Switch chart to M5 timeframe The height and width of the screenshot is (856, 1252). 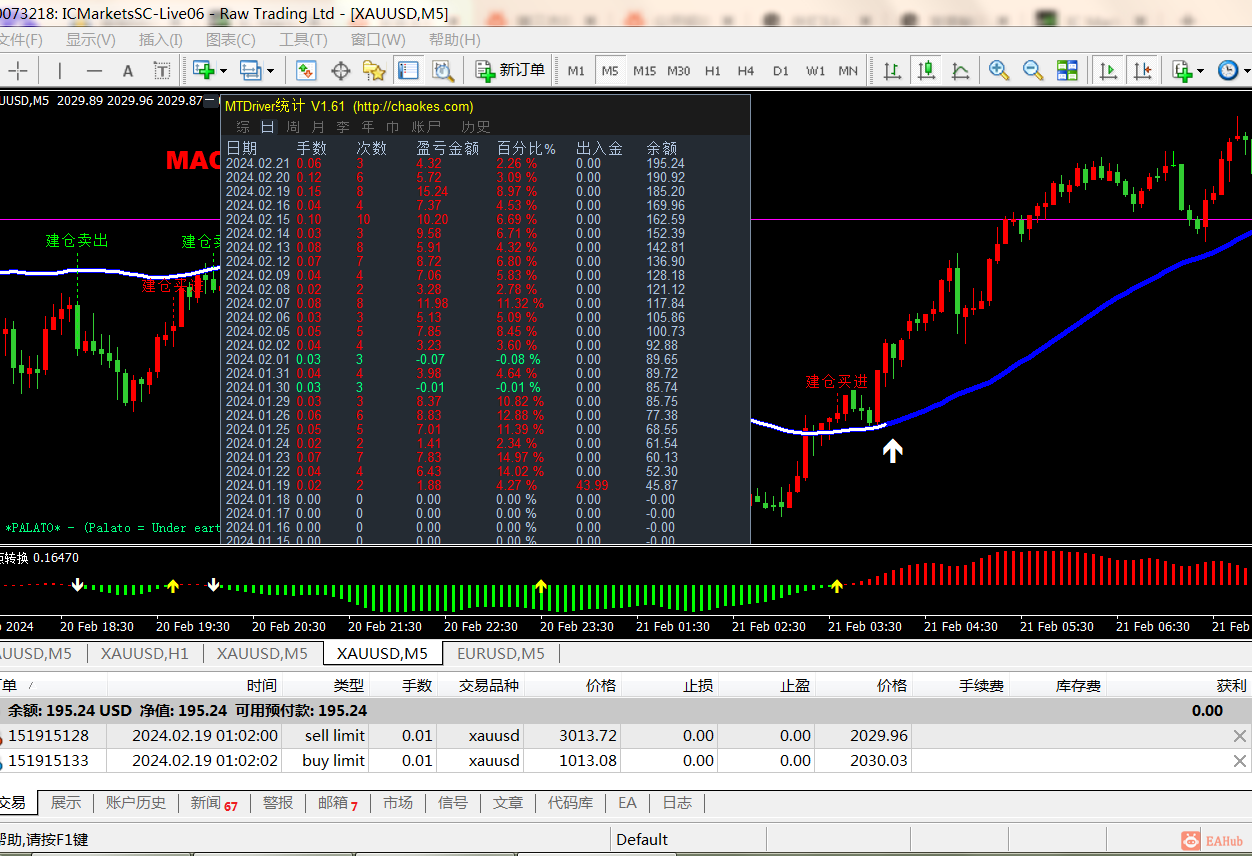pos(610,70)
